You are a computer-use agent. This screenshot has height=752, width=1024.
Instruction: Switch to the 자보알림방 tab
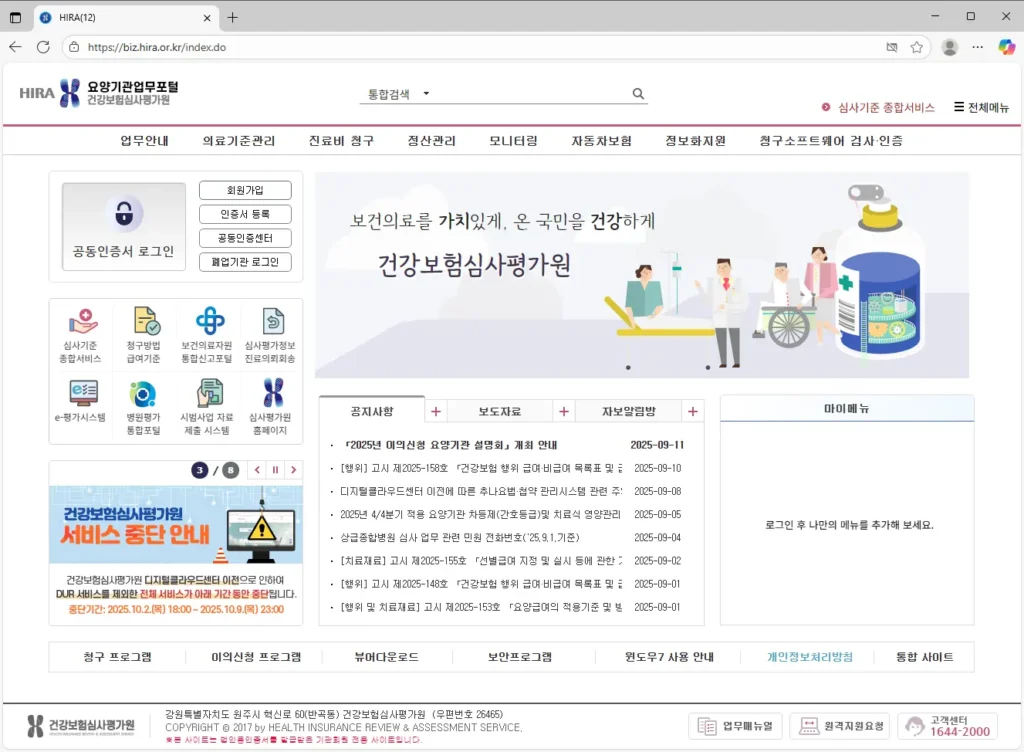click(x=628, y=412)
